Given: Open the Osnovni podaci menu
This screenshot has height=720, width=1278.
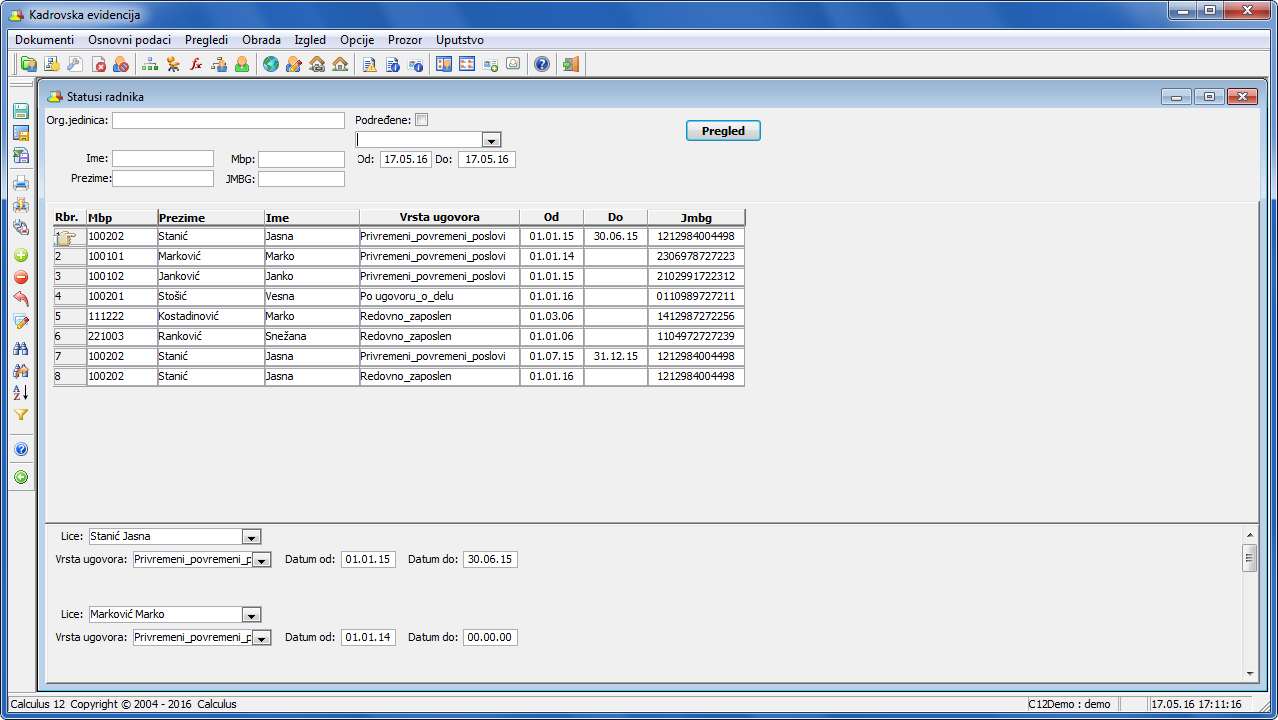Looking at the screenshot, I should 129,40.
